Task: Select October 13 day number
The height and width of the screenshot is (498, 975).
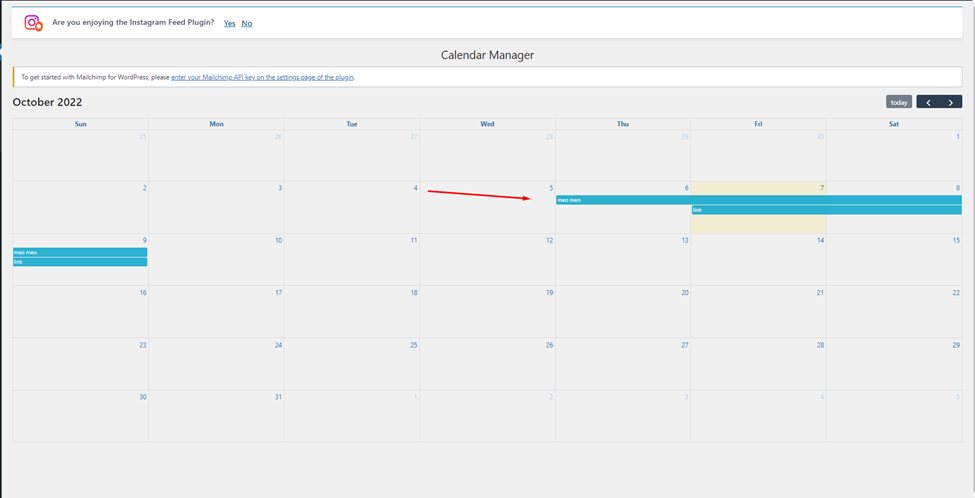Action: [685, 240]
